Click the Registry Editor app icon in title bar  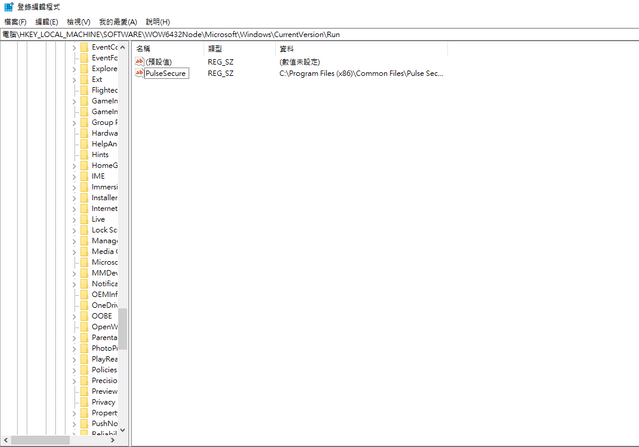[x=8, y=7]
